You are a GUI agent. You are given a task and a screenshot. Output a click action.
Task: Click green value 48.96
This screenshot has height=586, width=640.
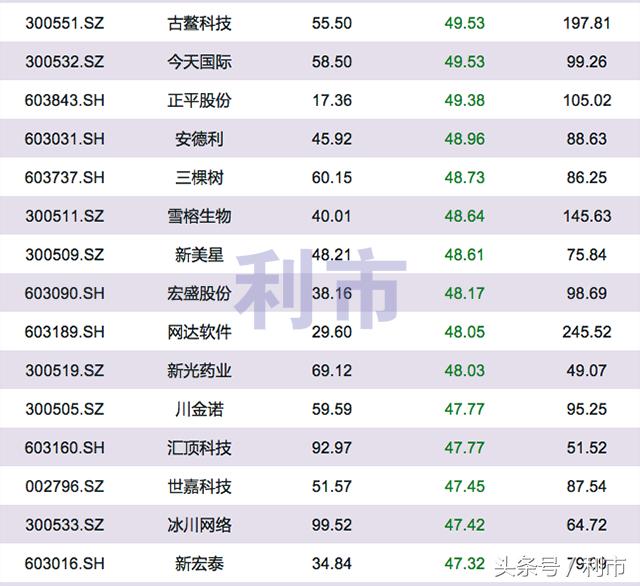pos(464,139)
